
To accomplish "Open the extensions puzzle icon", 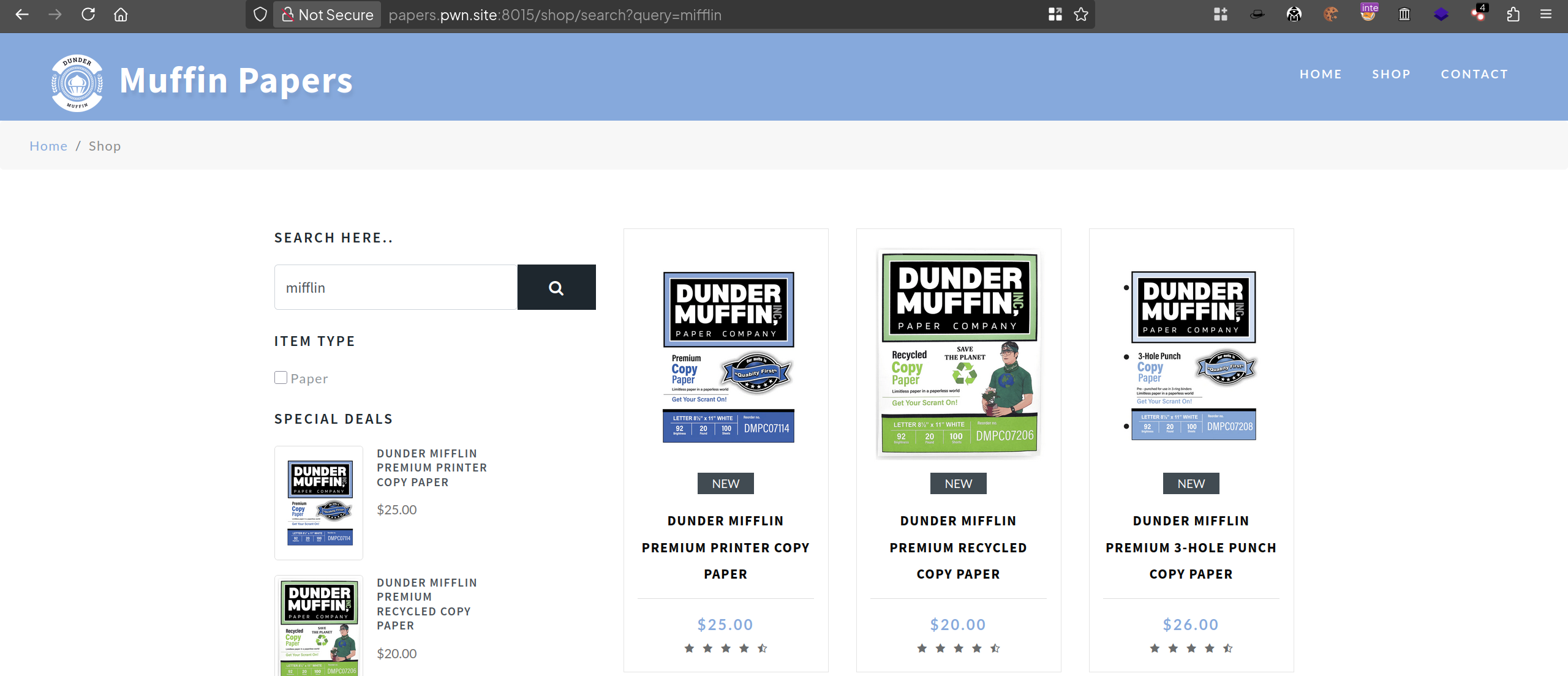I will [x=1513, y=14].
